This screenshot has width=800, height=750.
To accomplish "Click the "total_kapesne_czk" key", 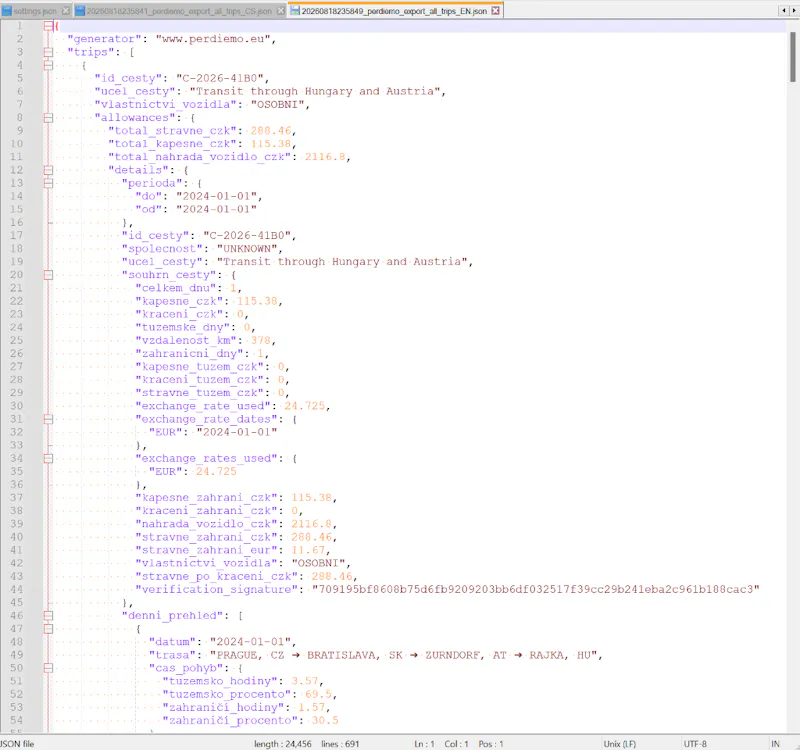I will point(172,144).
